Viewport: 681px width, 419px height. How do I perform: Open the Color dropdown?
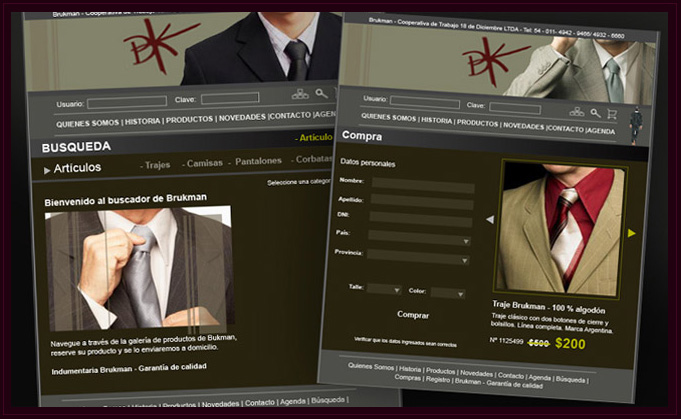point(448,293)
